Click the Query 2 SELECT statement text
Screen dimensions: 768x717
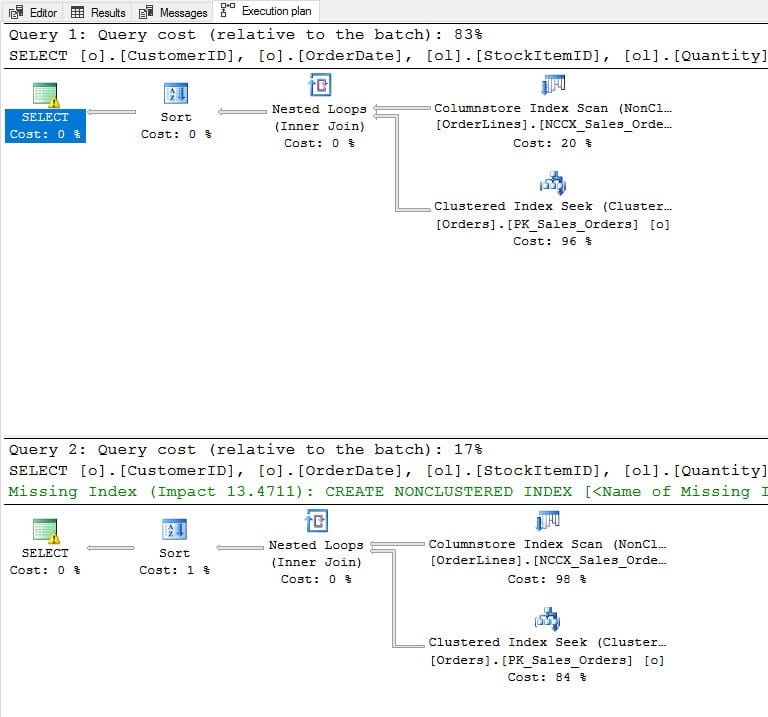click(x=388, y=471)
